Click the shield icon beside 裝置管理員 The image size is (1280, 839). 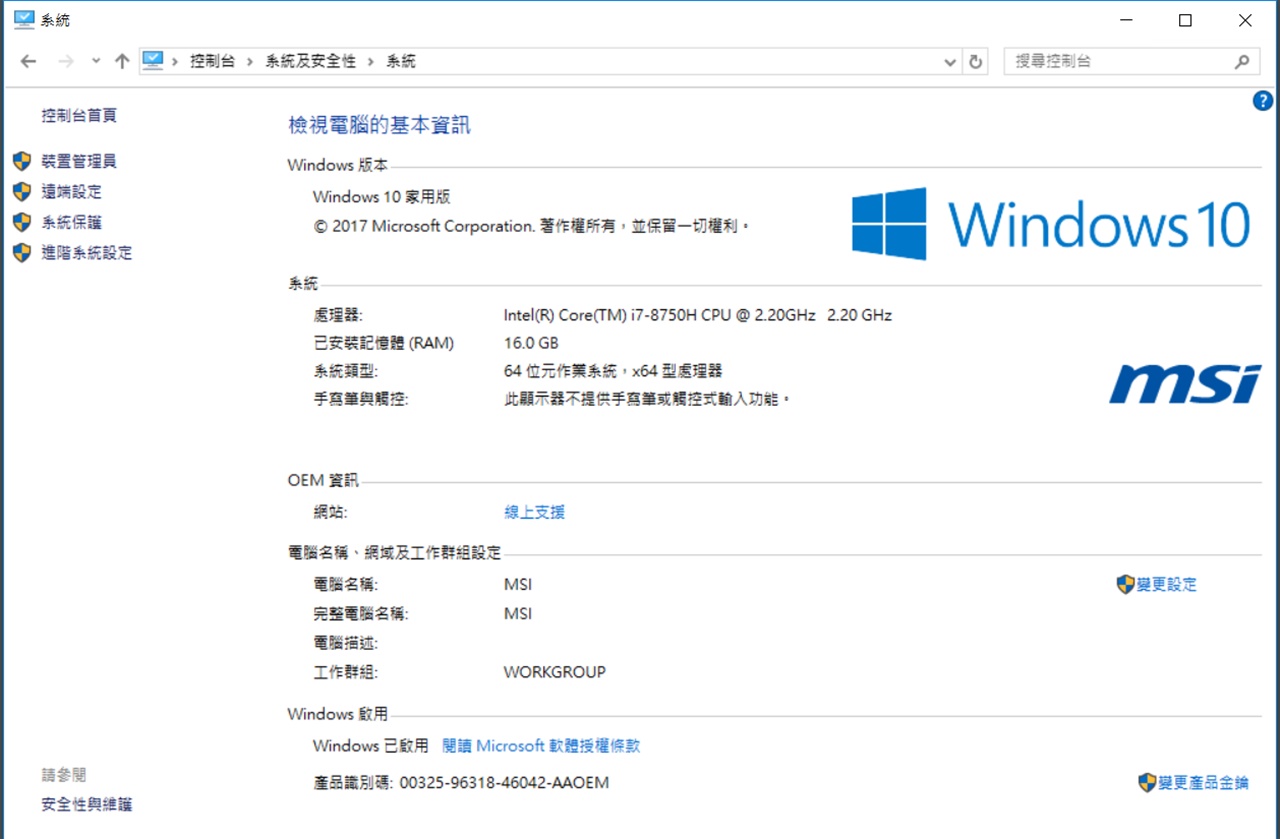22,161
